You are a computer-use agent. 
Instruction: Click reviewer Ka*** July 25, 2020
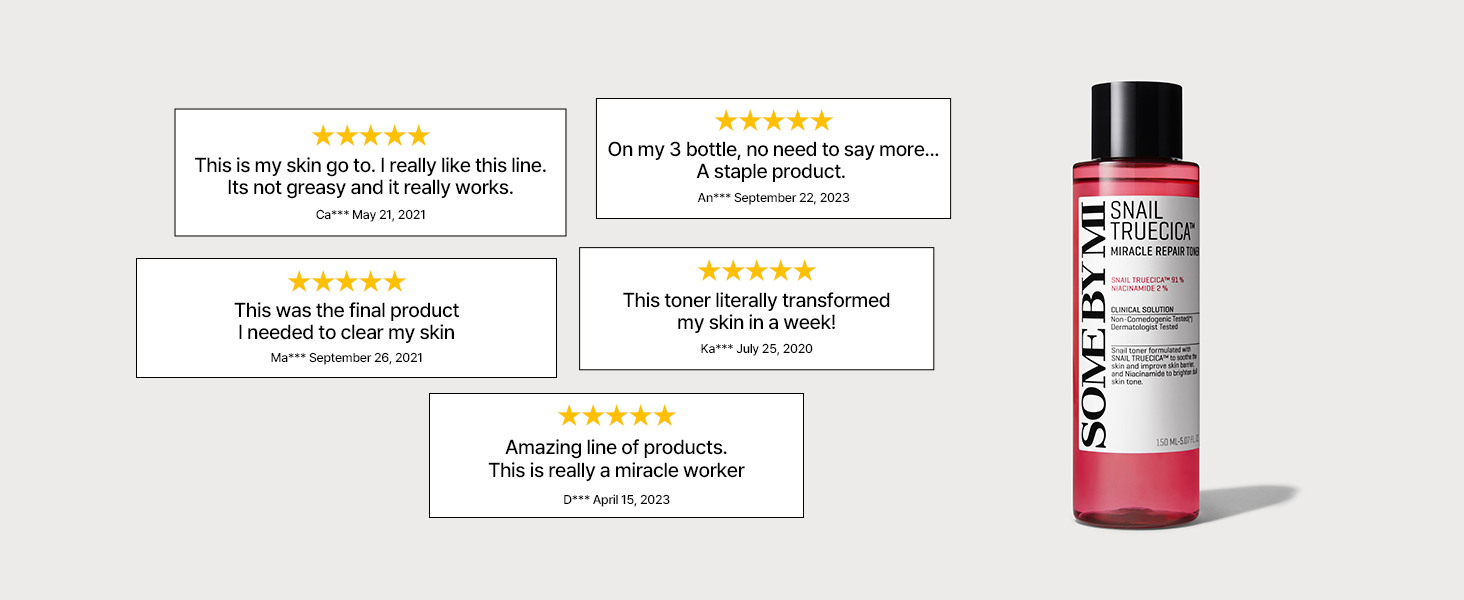click(756, 349)
